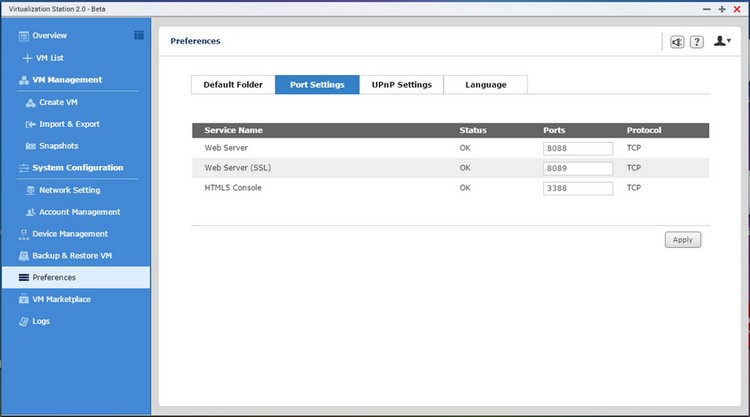
Task: Add a VM via VM List
Action: [x=43, y=58]
